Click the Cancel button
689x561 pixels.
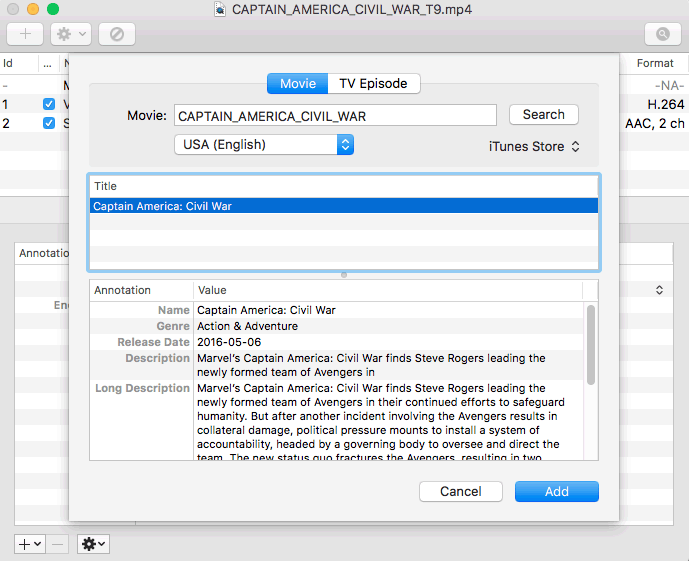[461, 491]
